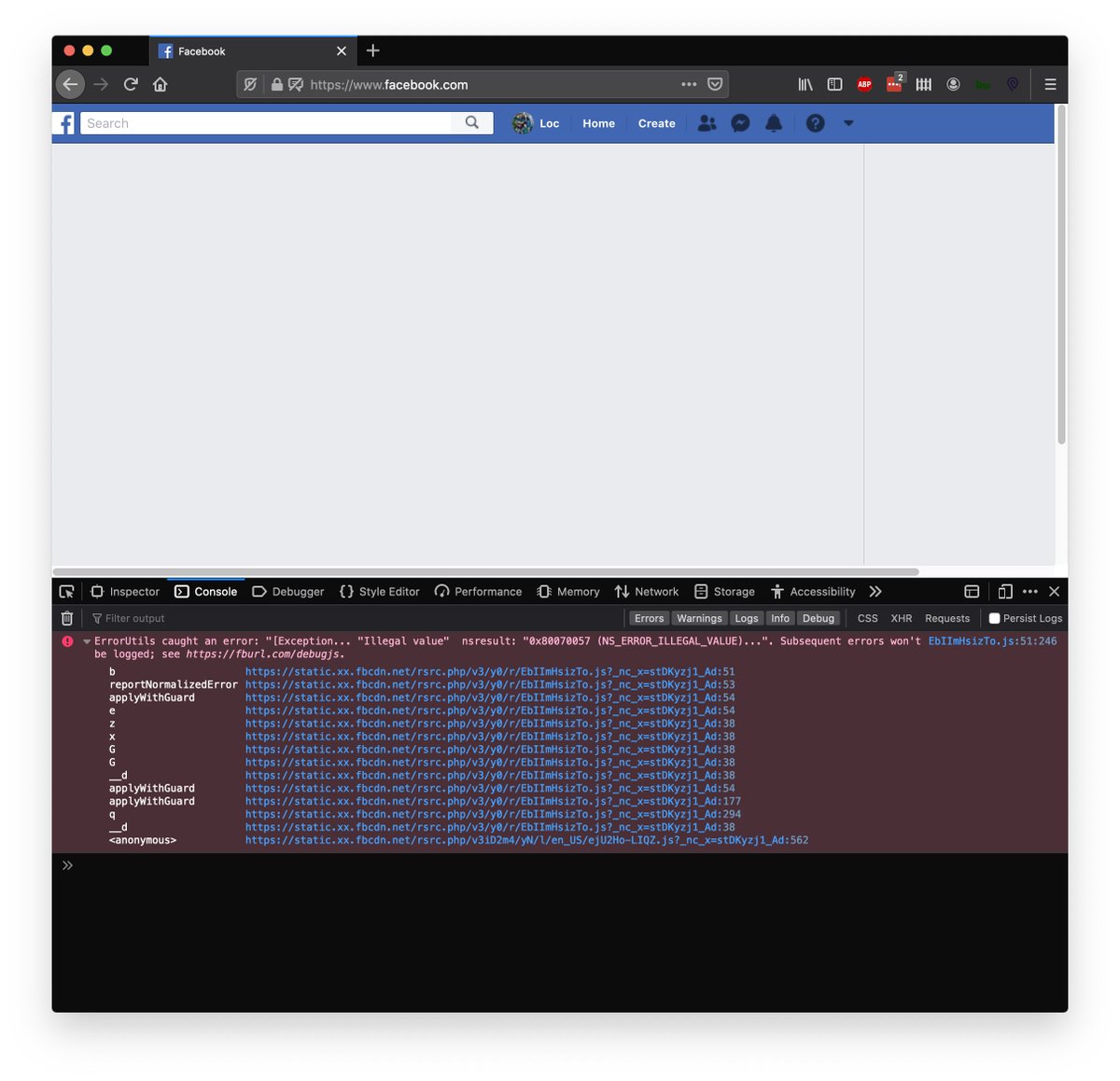Toggle the XHR filter
The image size is (1120, 1081).
[x=902, y=618]
